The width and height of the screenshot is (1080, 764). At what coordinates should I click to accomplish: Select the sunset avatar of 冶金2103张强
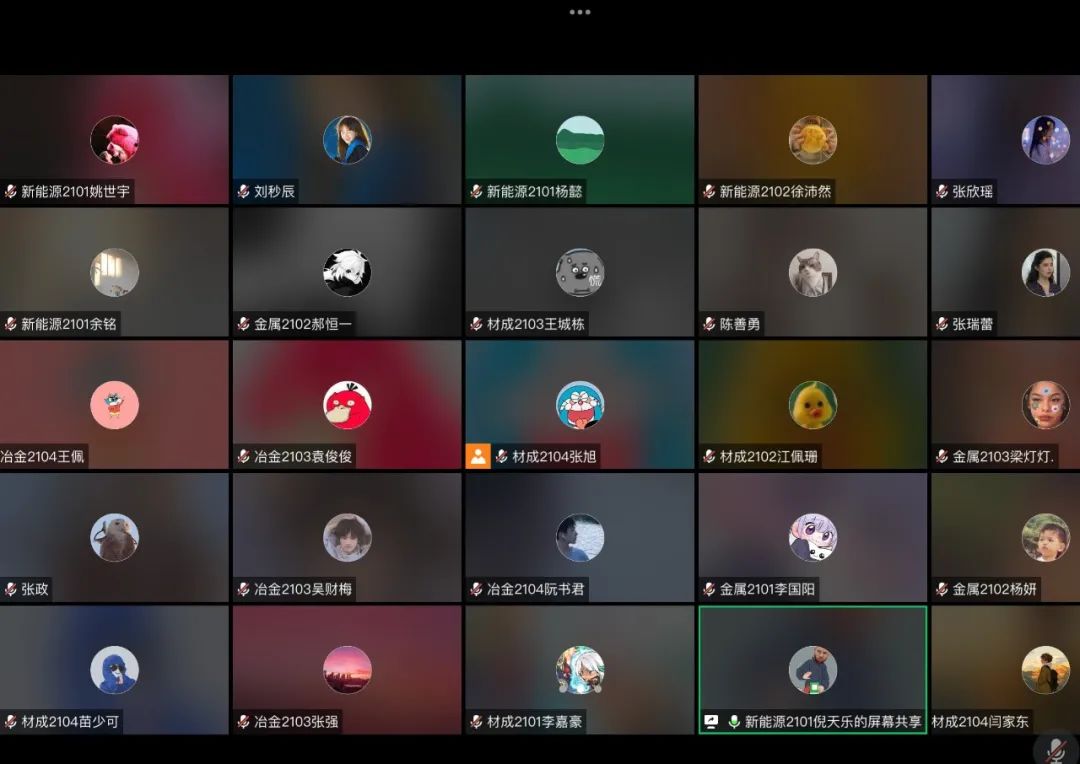click(347, 670)
